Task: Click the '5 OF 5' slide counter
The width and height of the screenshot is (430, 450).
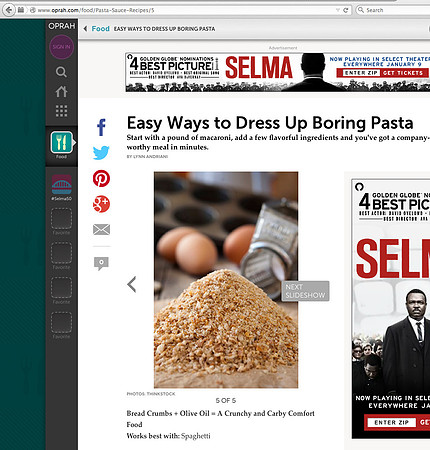Action: [x=226, y=400]
